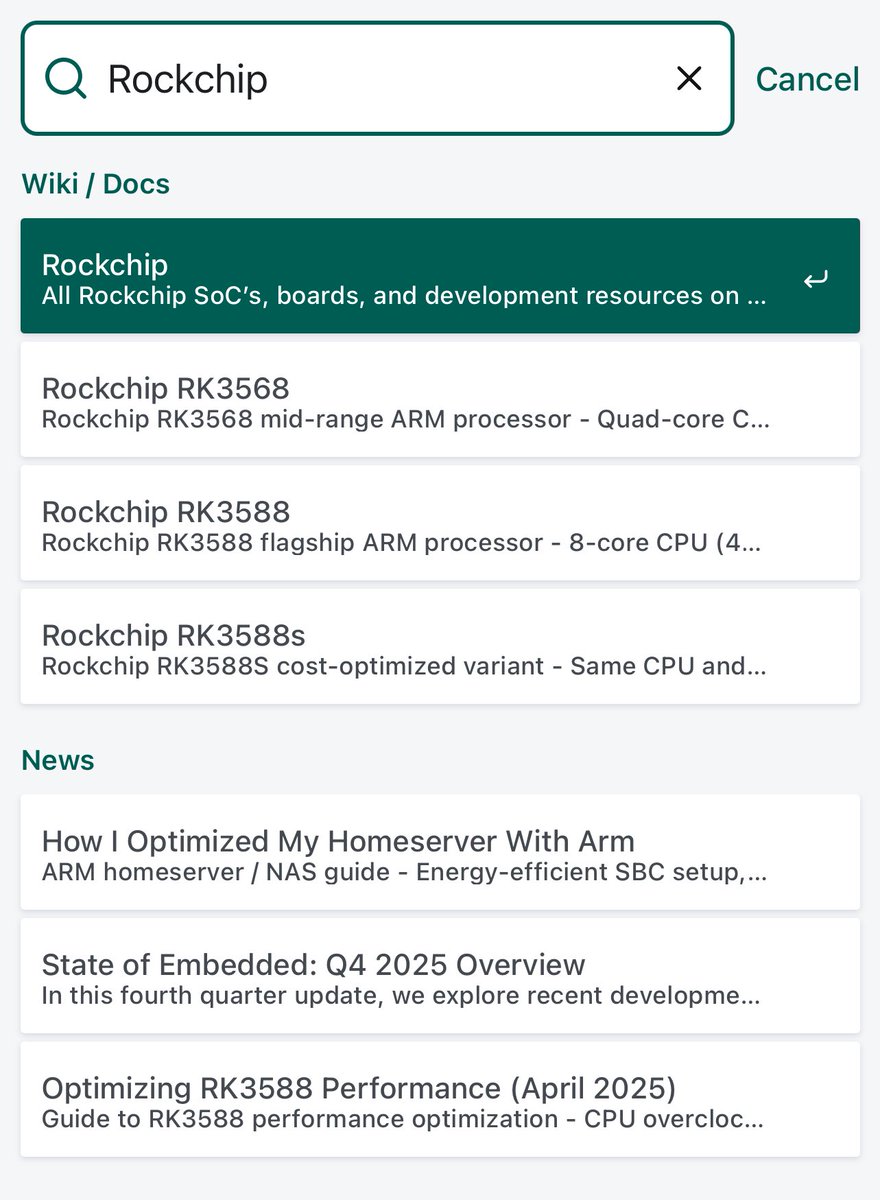Open Optimizing RK3588 Performance (April 2025) article
Screen dimensions: 880x1200
tap(440, 1099)
